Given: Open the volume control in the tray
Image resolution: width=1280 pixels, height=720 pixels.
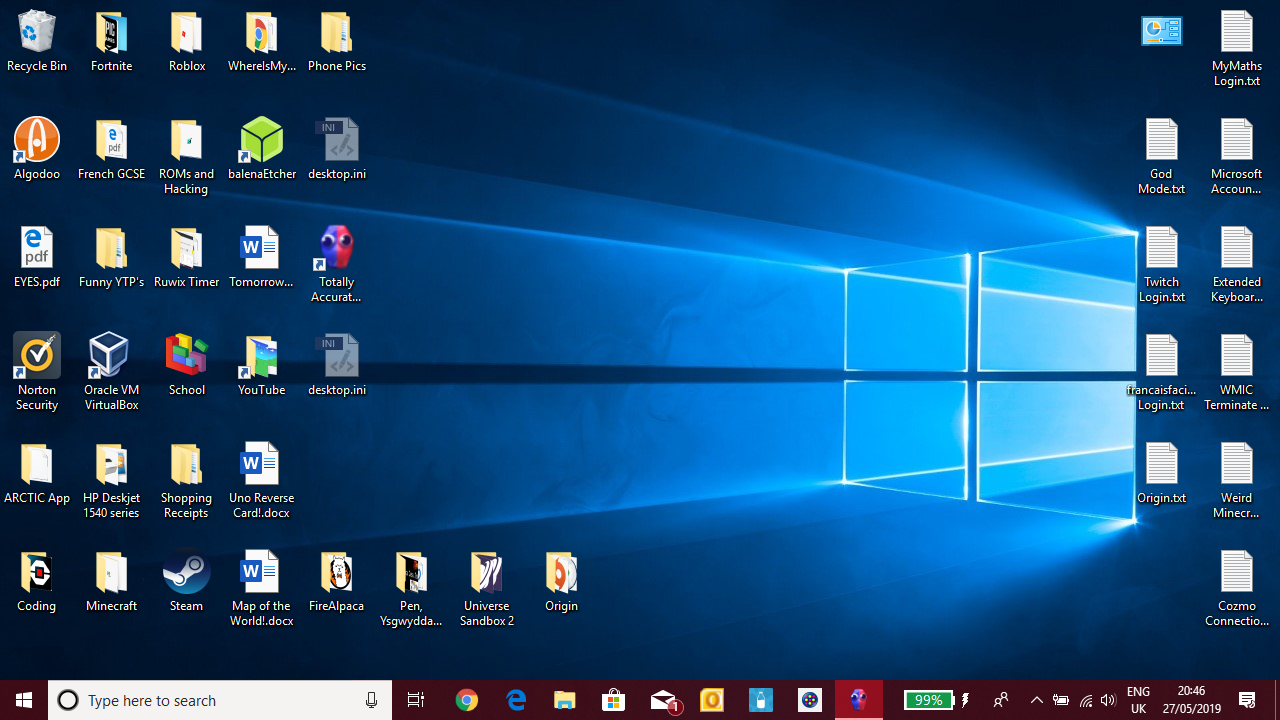Looking at the screenshot, I should click(1108, 700).
